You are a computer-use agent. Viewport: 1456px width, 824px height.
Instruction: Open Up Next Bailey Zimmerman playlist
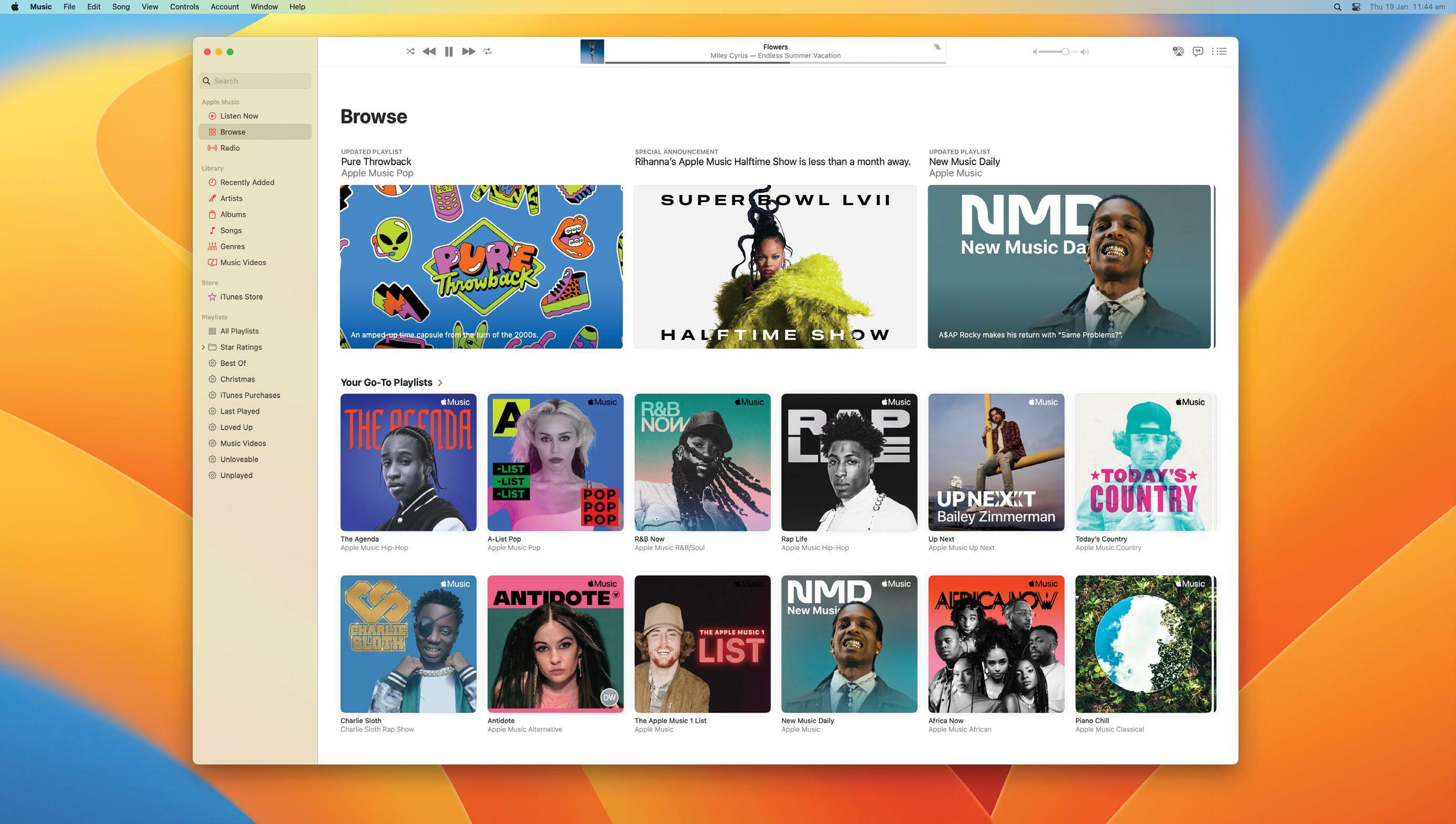996,462
